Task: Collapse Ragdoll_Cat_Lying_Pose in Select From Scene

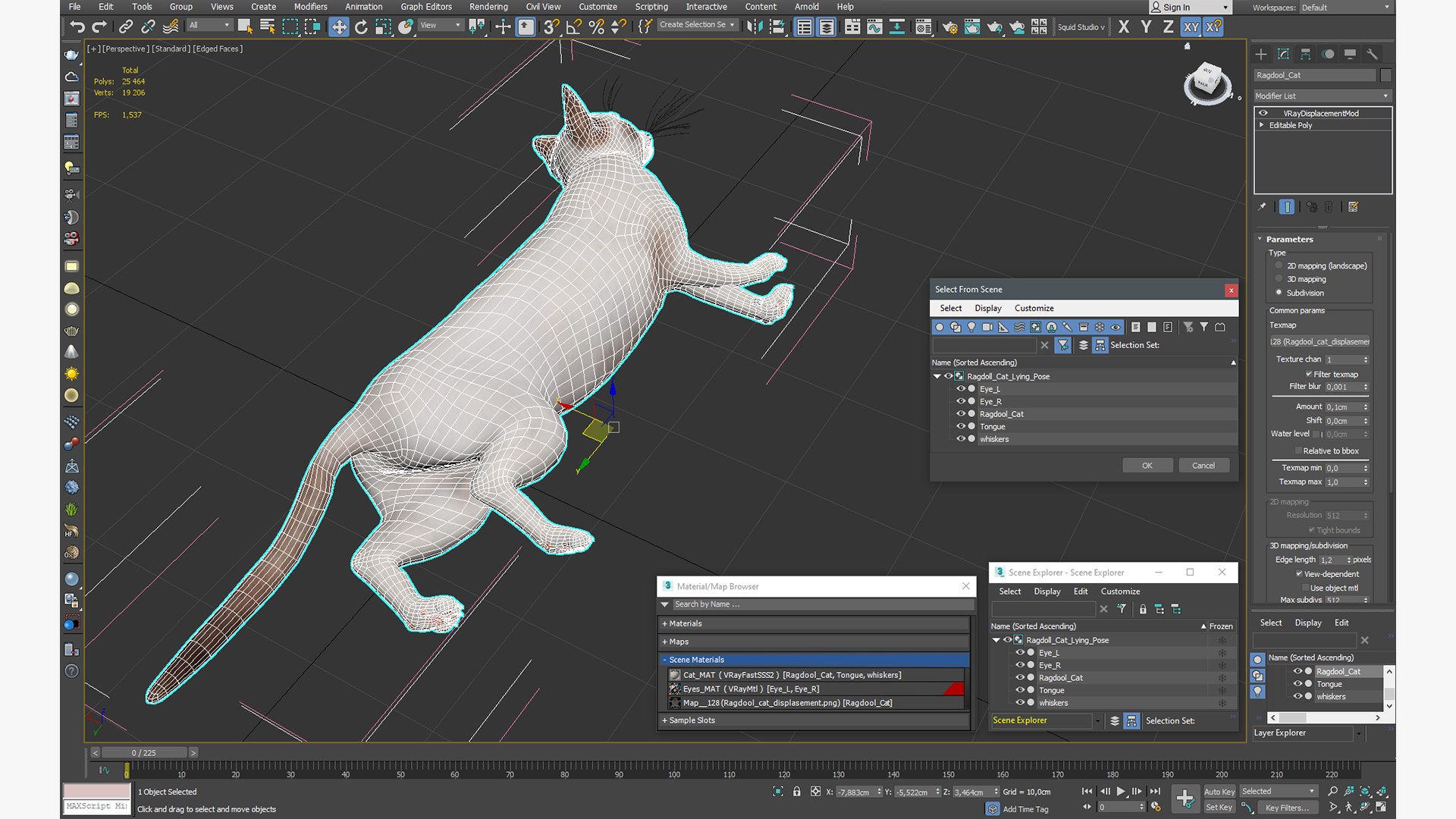Action: tap(937, 376)
